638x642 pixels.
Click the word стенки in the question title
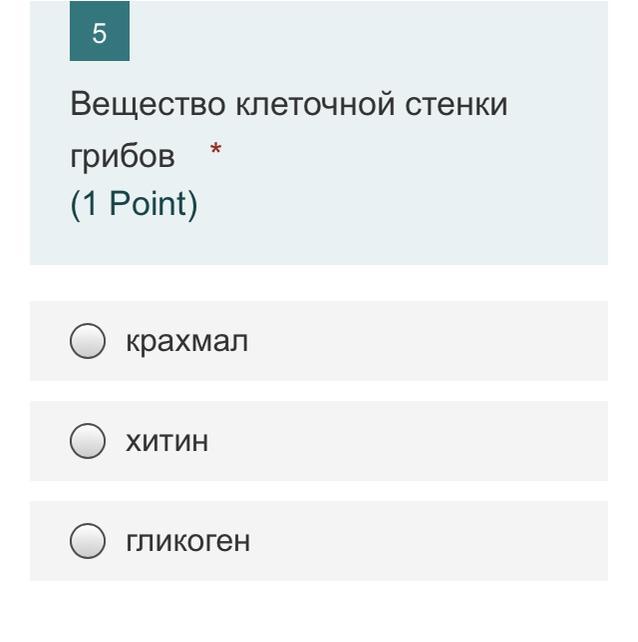pyautogui.click(x=456, y=104)
